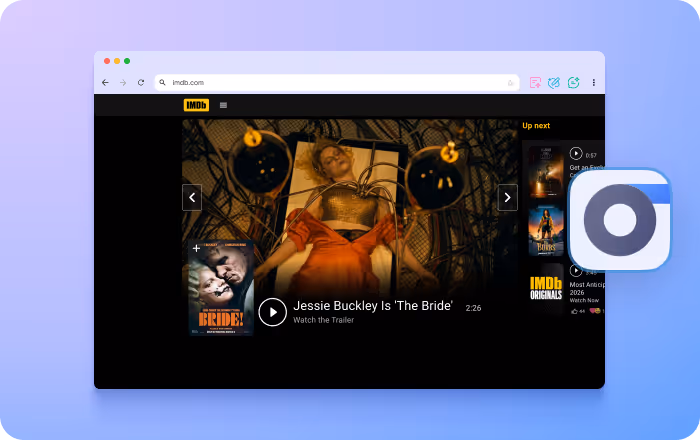The height and width of the screenshot is (440, 700).
Task: Close the browser window with red button
Action: 107,61
